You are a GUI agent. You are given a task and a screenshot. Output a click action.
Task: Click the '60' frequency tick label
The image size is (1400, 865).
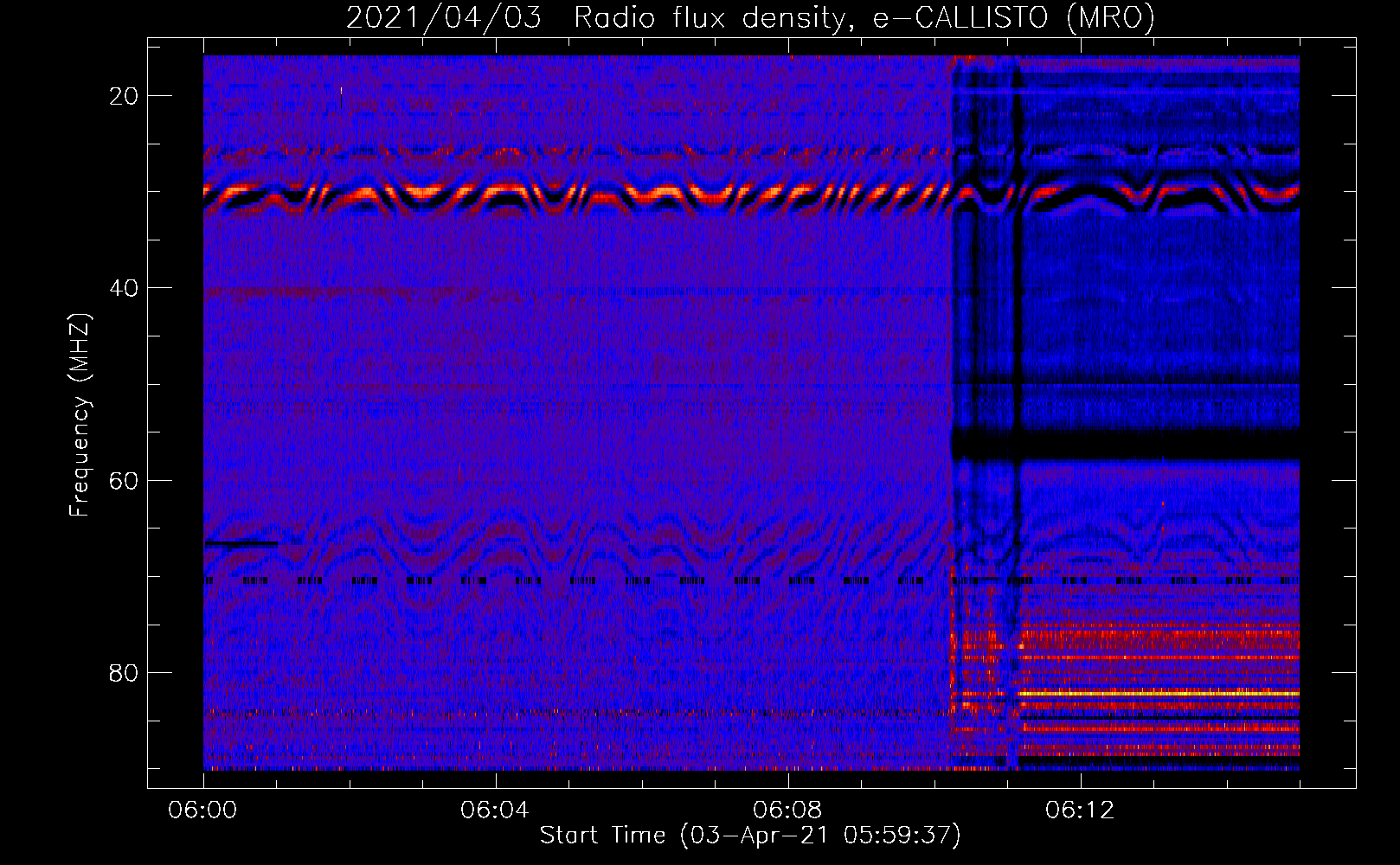125,480
